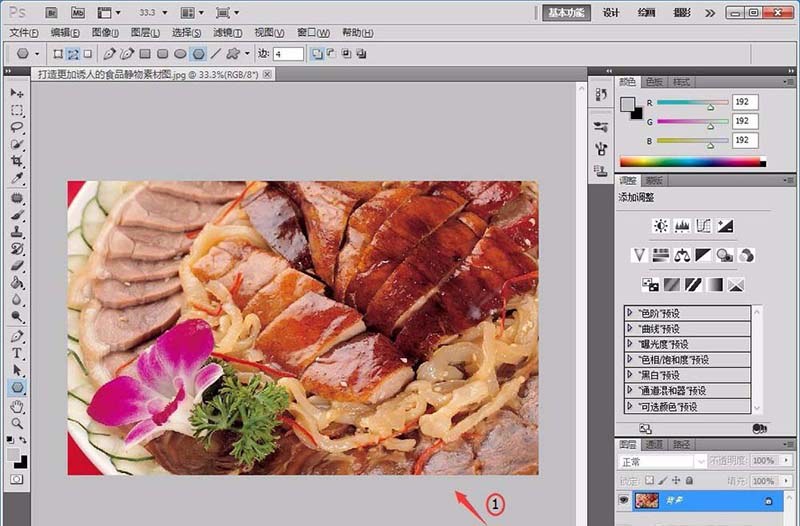Add a Curves adjustment
800x526 pixels.
pos(703,227)
